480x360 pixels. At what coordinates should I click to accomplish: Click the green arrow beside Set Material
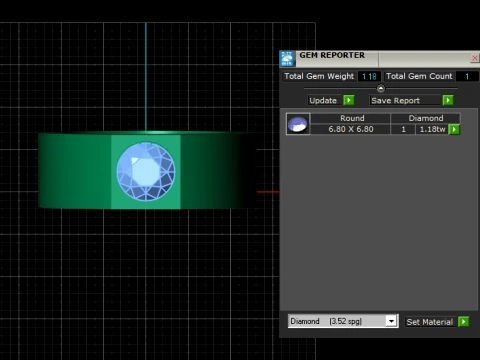pyautogui.click(x=464, y=322)
